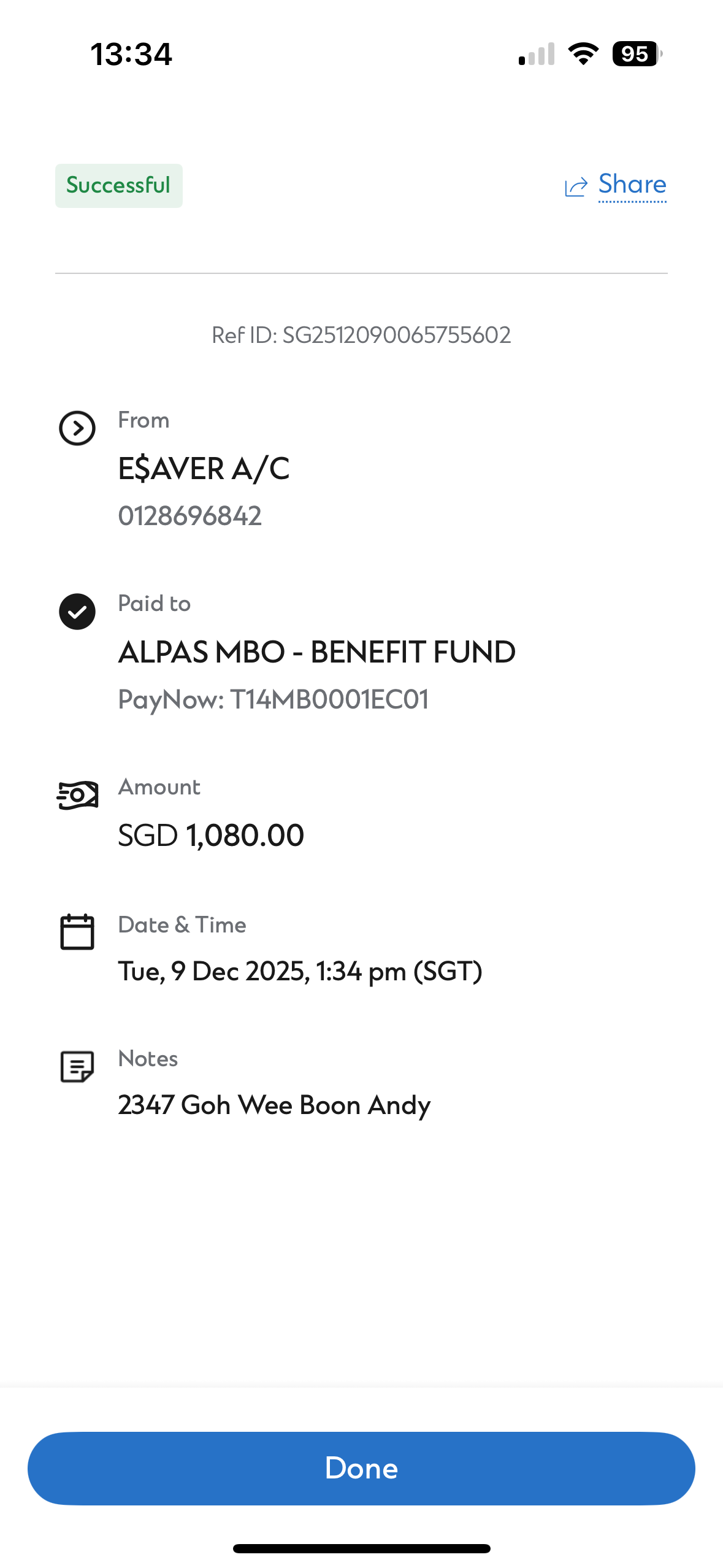
Task: Tap the Share arrow icon
Action: tap(576, 186)
